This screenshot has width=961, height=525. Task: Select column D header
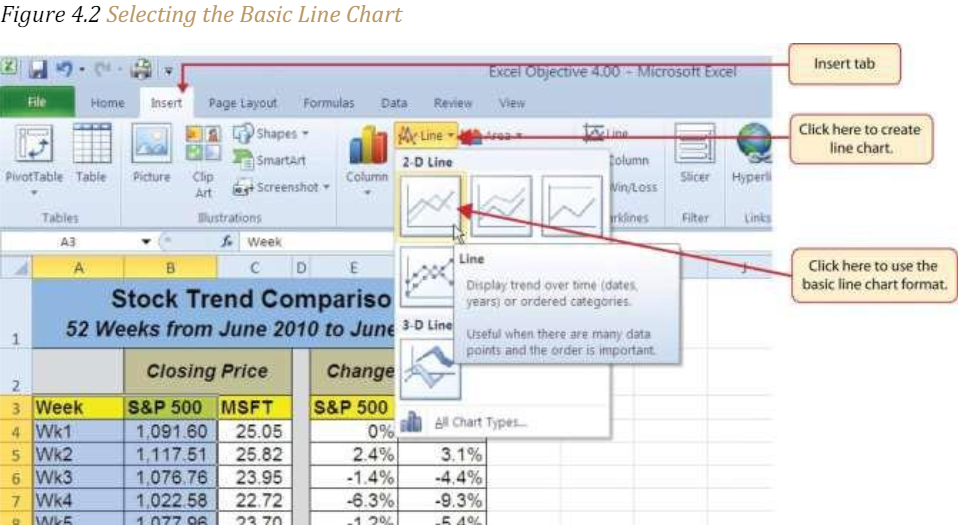(x=301, y=268)
